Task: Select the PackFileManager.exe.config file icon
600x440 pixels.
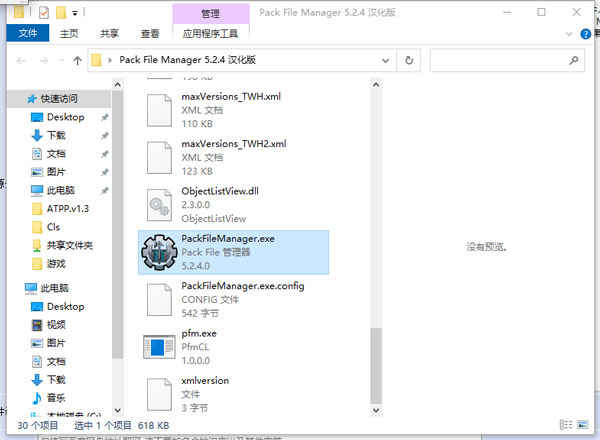Action: coord(160,300)
